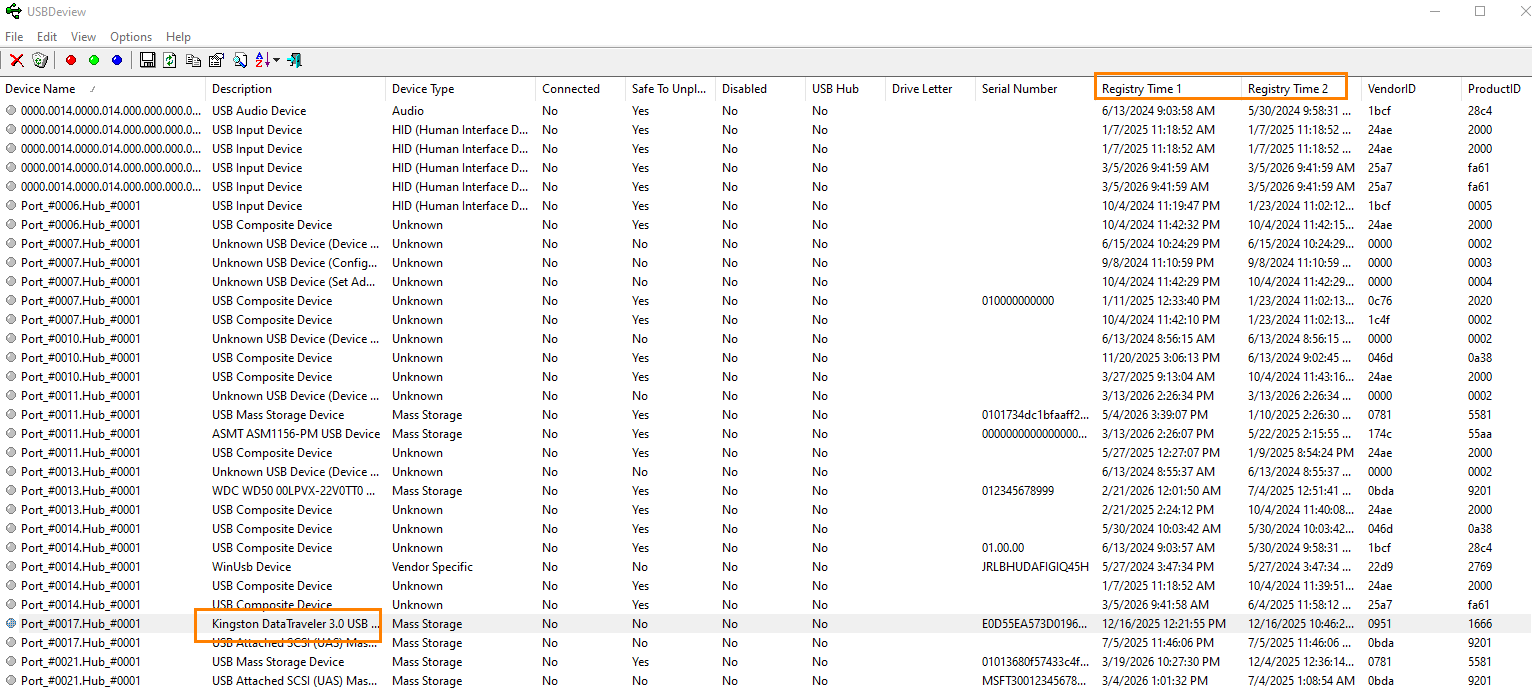The width and height of the screenshot is (1532, 691).
Task: Sort by the Drive Letter column header
Action: tap(931, 89)
